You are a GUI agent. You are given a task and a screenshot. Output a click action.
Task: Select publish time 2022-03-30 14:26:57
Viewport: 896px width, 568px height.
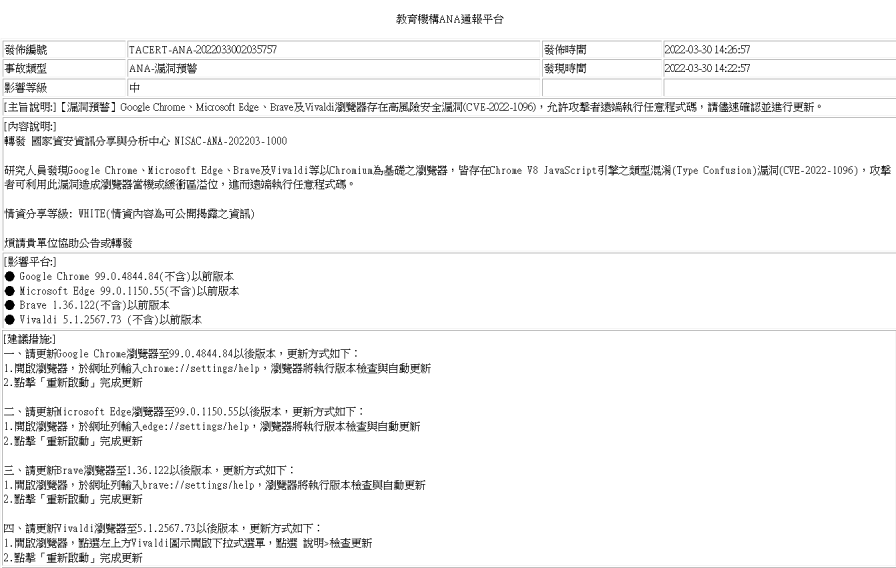(707, 50)
